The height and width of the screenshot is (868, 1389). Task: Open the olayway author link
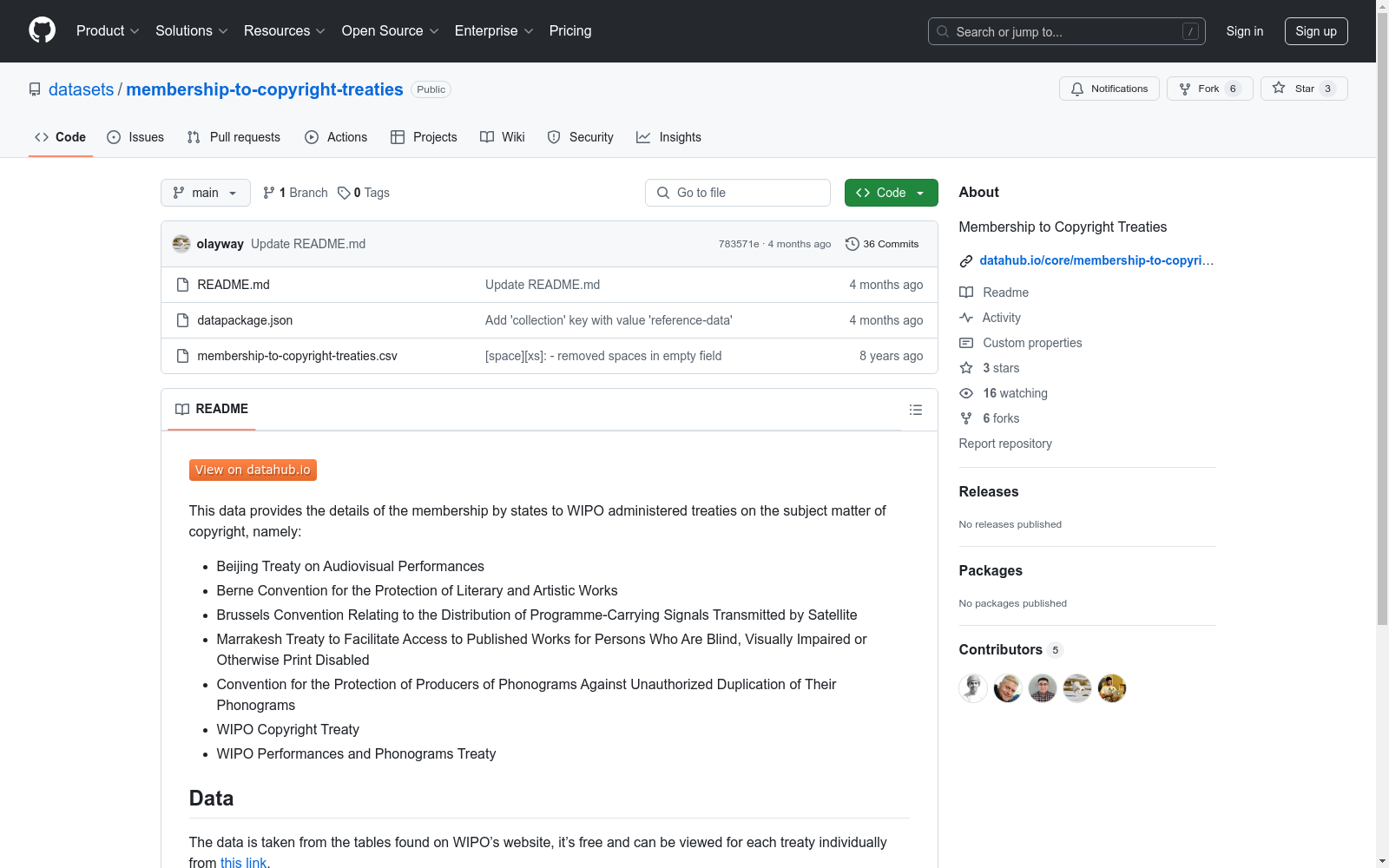[x=221, y=244]
